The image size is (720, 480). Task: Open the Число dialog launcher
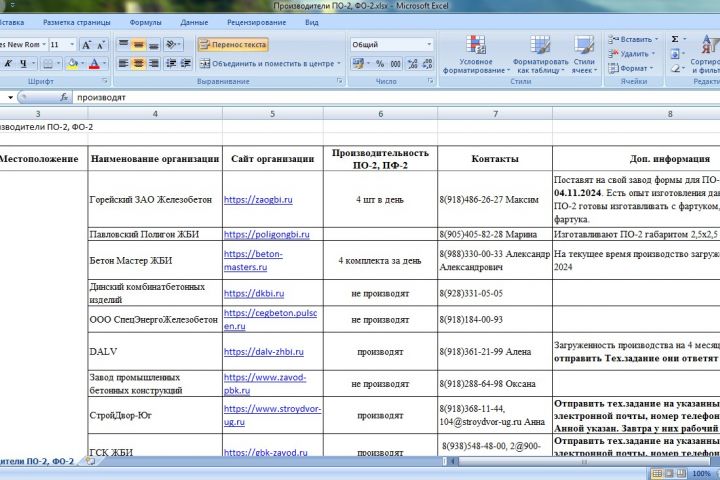(x=430, y=81)
